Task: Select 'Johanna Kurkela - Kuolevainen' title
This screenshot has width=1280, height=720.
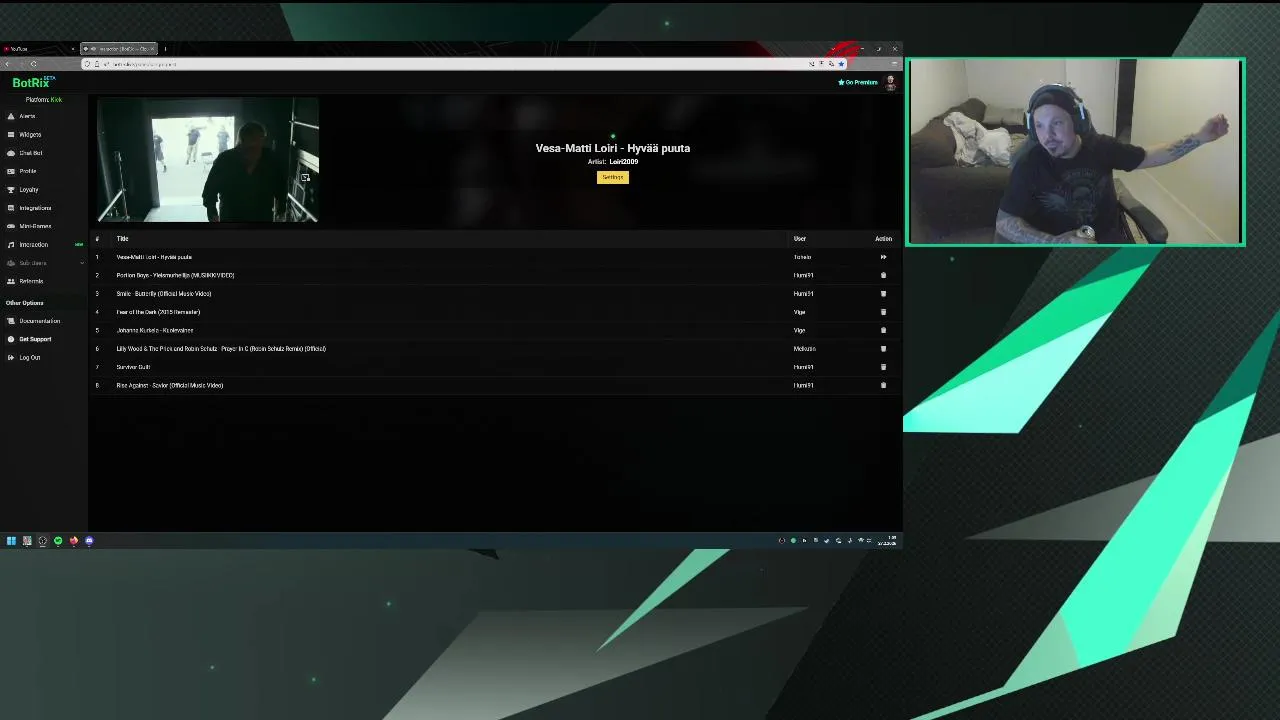Action: click(x=155, y=330)
